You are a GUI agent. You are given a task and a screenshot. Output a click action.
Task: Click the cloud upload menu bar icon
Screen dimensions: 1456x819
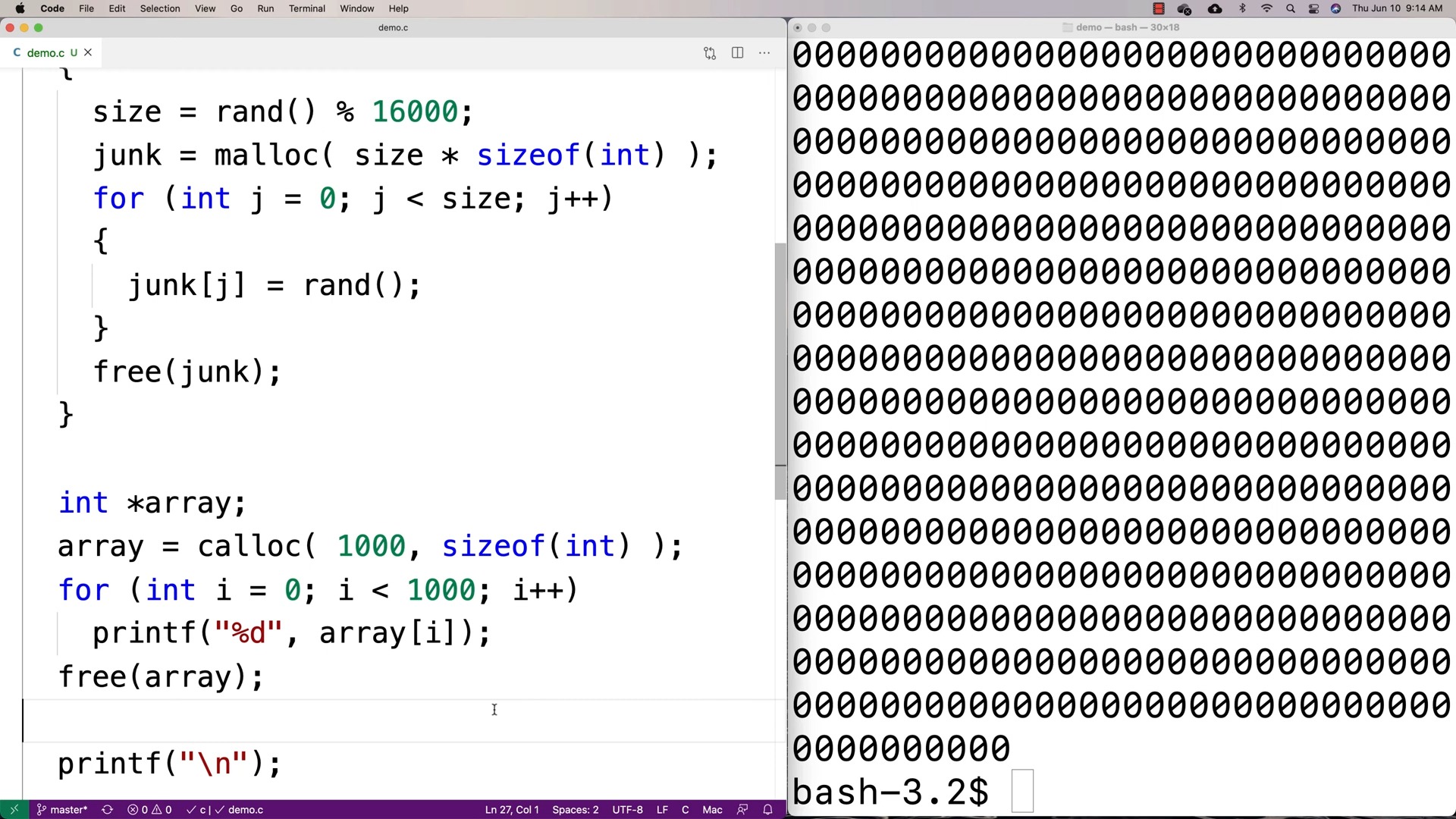click(1215, 8)
